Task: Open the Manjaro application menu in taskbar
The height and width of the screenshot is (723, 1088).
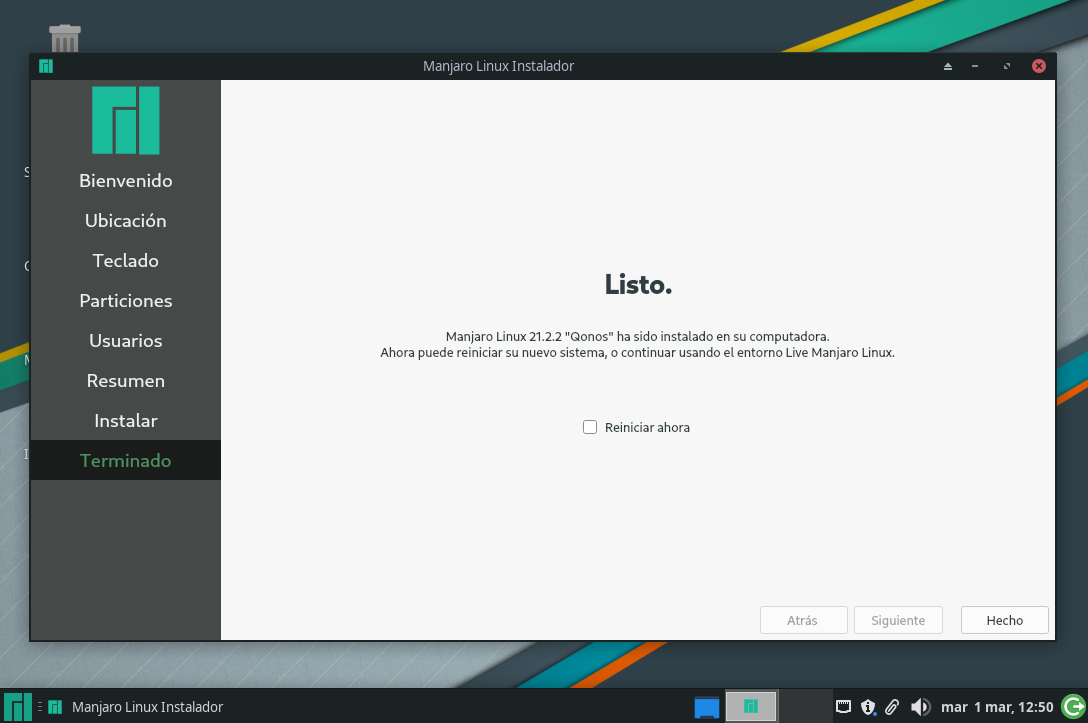Action: 16,706
